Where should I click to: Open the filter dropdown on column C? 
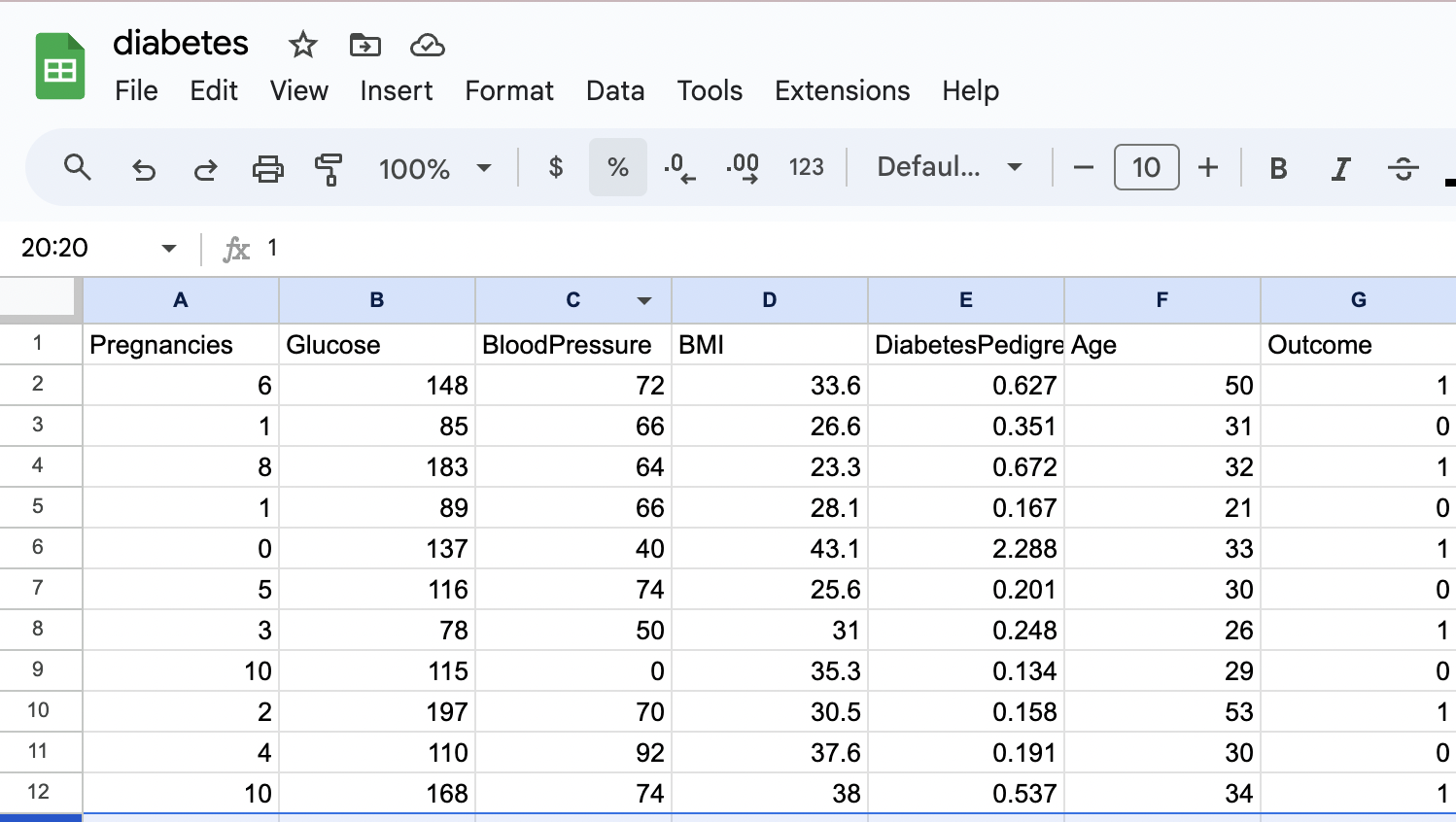[x=644, y=301]
